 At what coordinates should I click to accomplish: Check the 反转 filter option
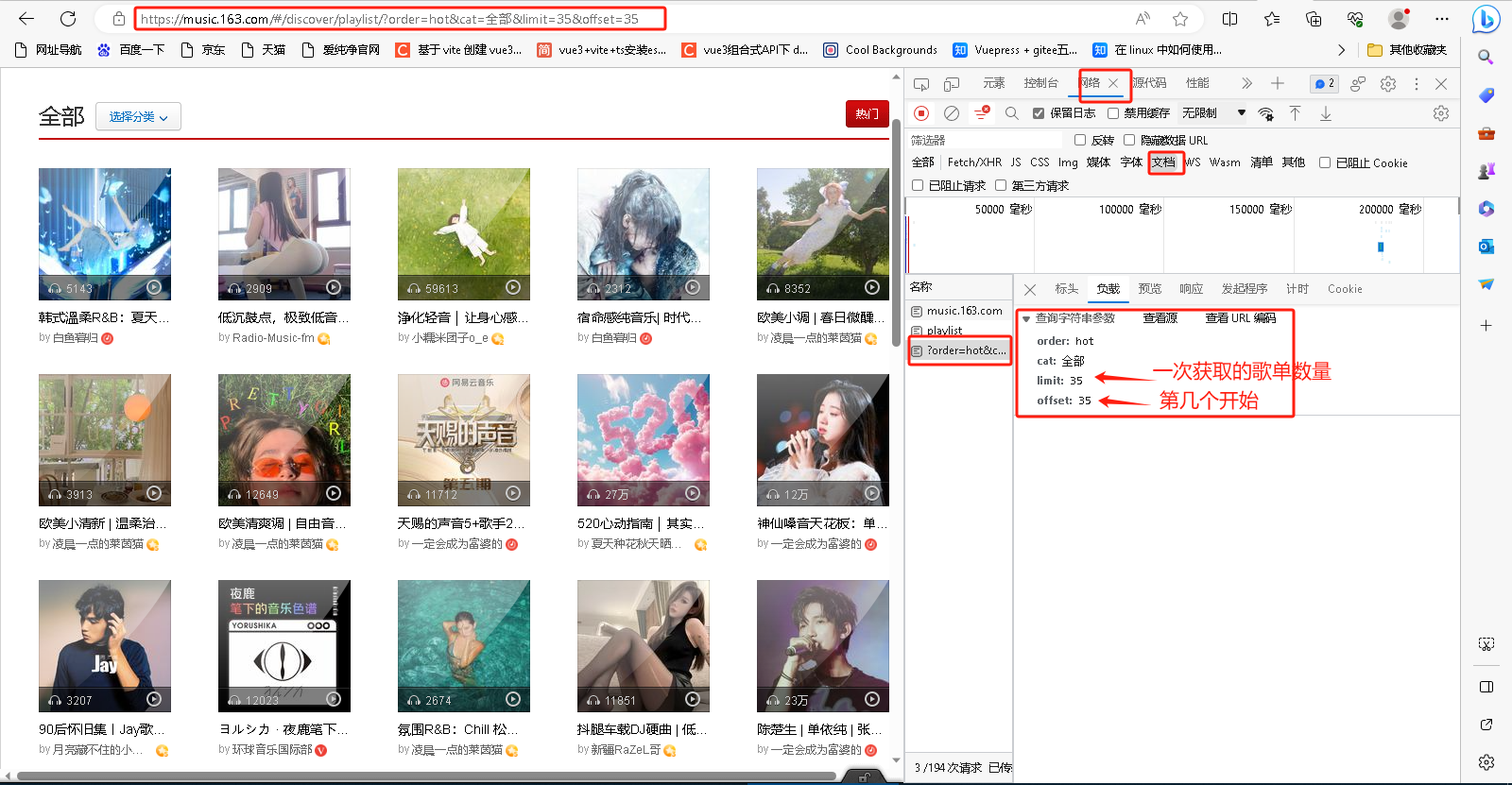[1080, 140]
